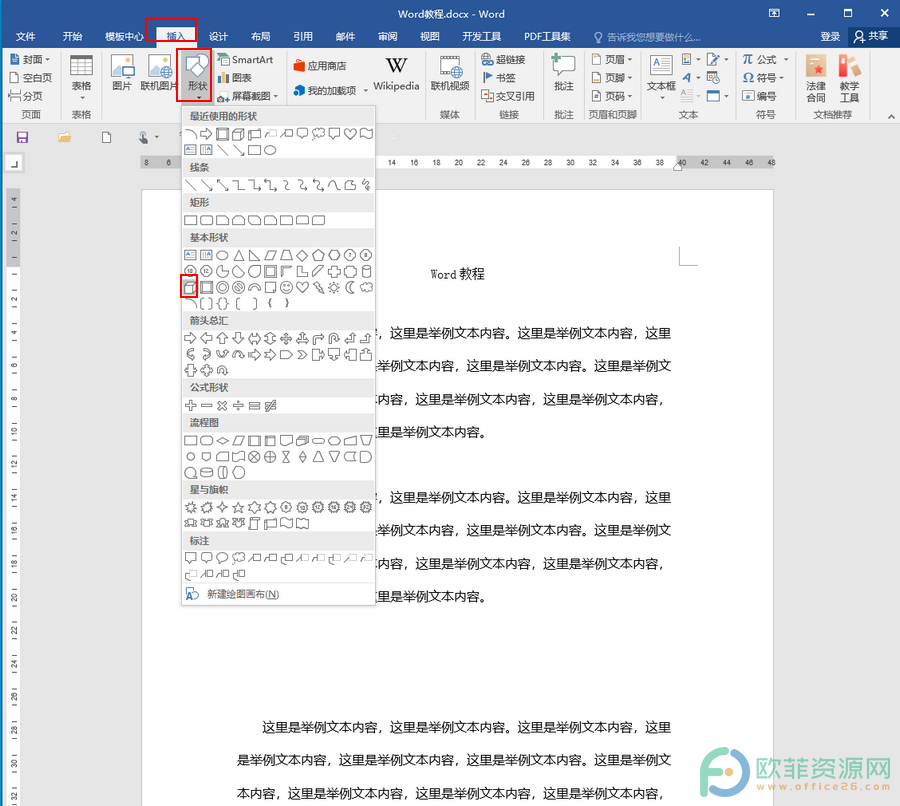Pick the cylinder (can) shape
This screenshot has width=900, height=806.
(366, 272)
